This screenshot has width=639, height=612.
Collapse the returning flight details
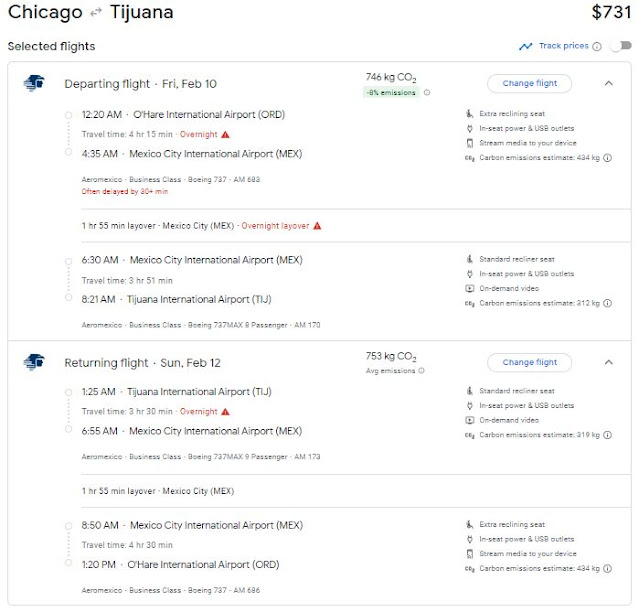point(608,362)
